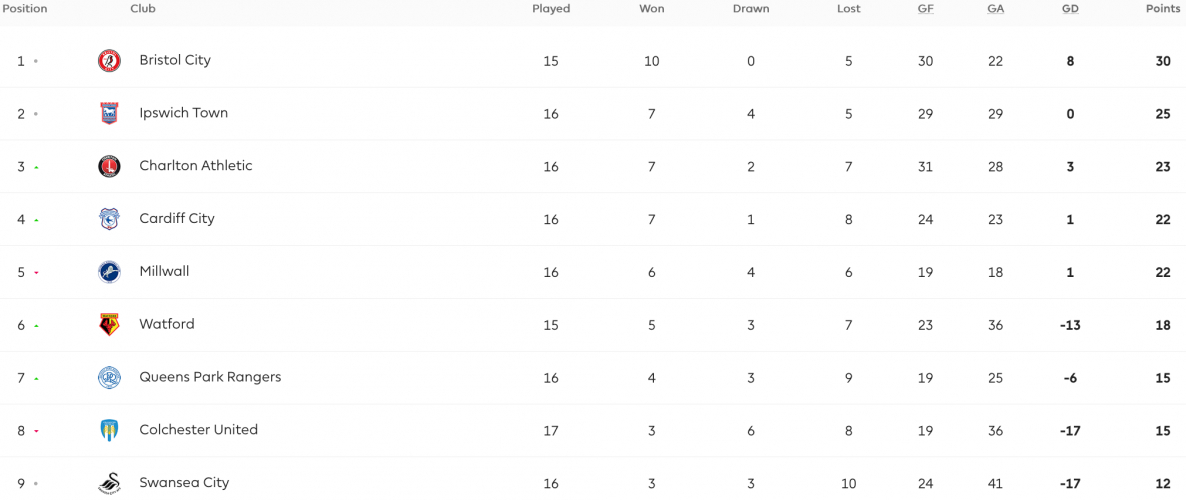Click the red down arrow beside position 5
The height and width of the screenshot is (500, 1186).
[x=36, y=273]
